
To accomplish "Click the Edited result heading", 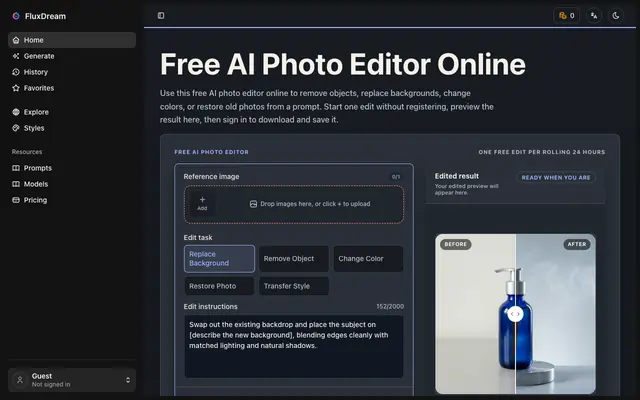I will point(457,176).
